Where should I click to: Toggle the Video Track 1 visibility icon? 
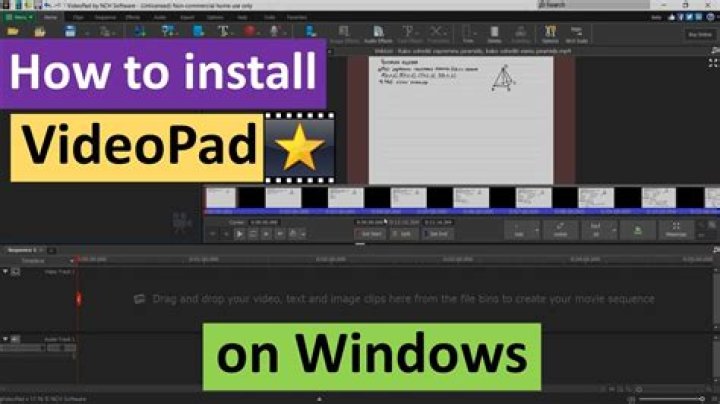[15, 272]
